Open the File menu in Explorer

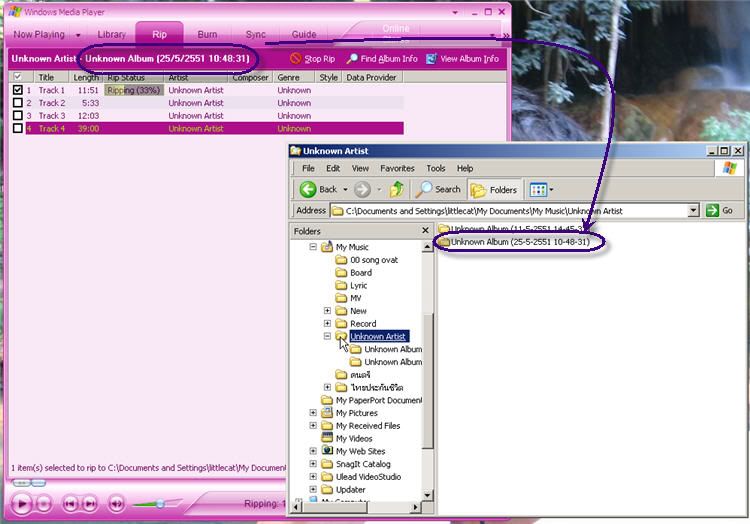coord(308,168)
